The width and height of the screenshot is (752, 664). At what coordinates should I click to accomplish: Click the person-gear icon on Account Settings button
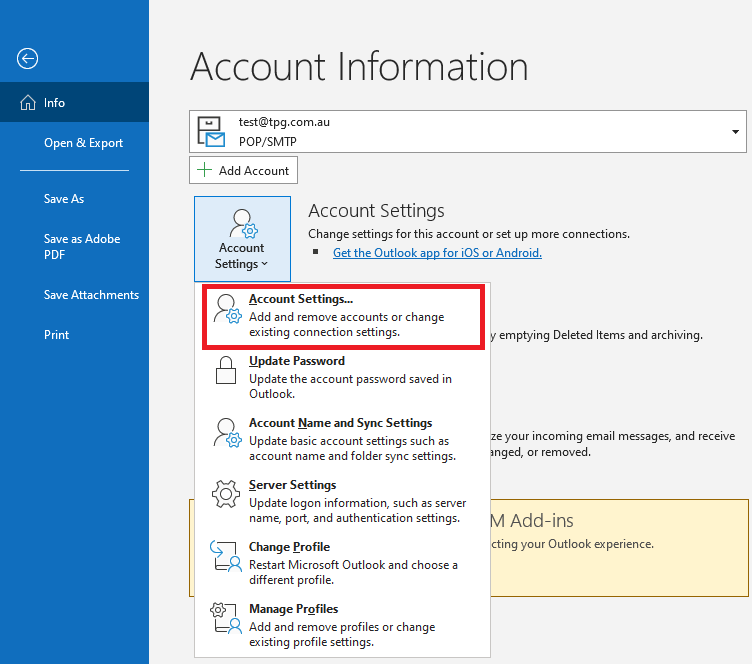(243, 223)
